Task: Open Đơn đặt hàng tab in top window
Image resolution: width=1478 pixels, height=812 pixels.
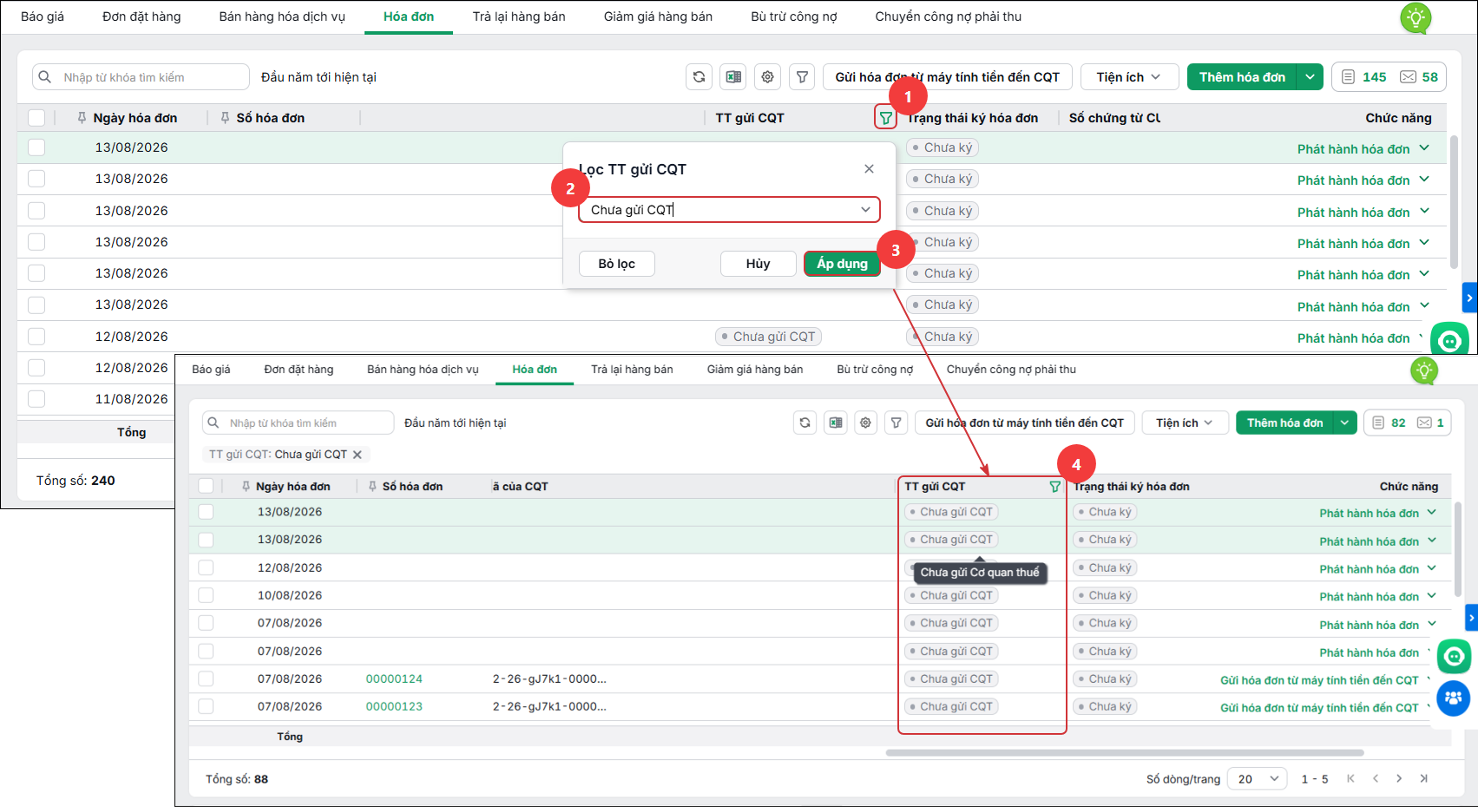Action: click(141, 16)
